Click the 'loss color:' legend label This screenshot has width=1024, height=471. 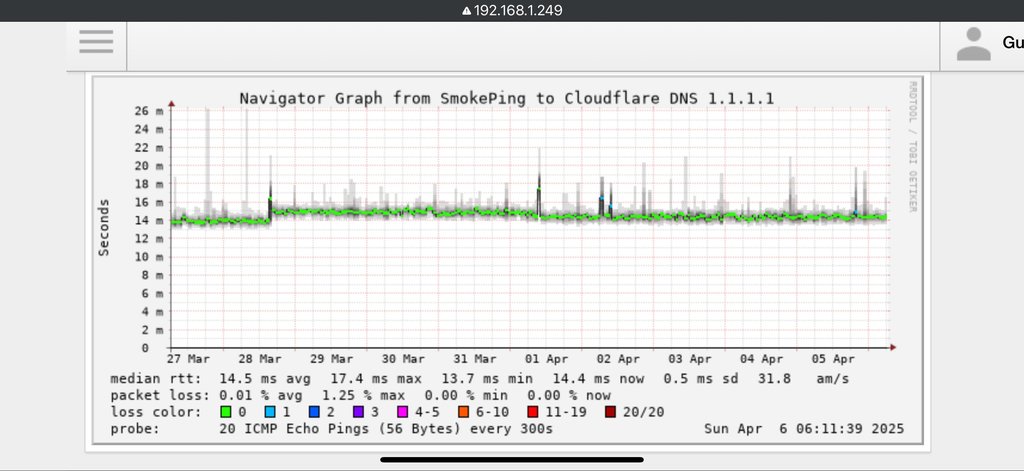pos(156,412)
